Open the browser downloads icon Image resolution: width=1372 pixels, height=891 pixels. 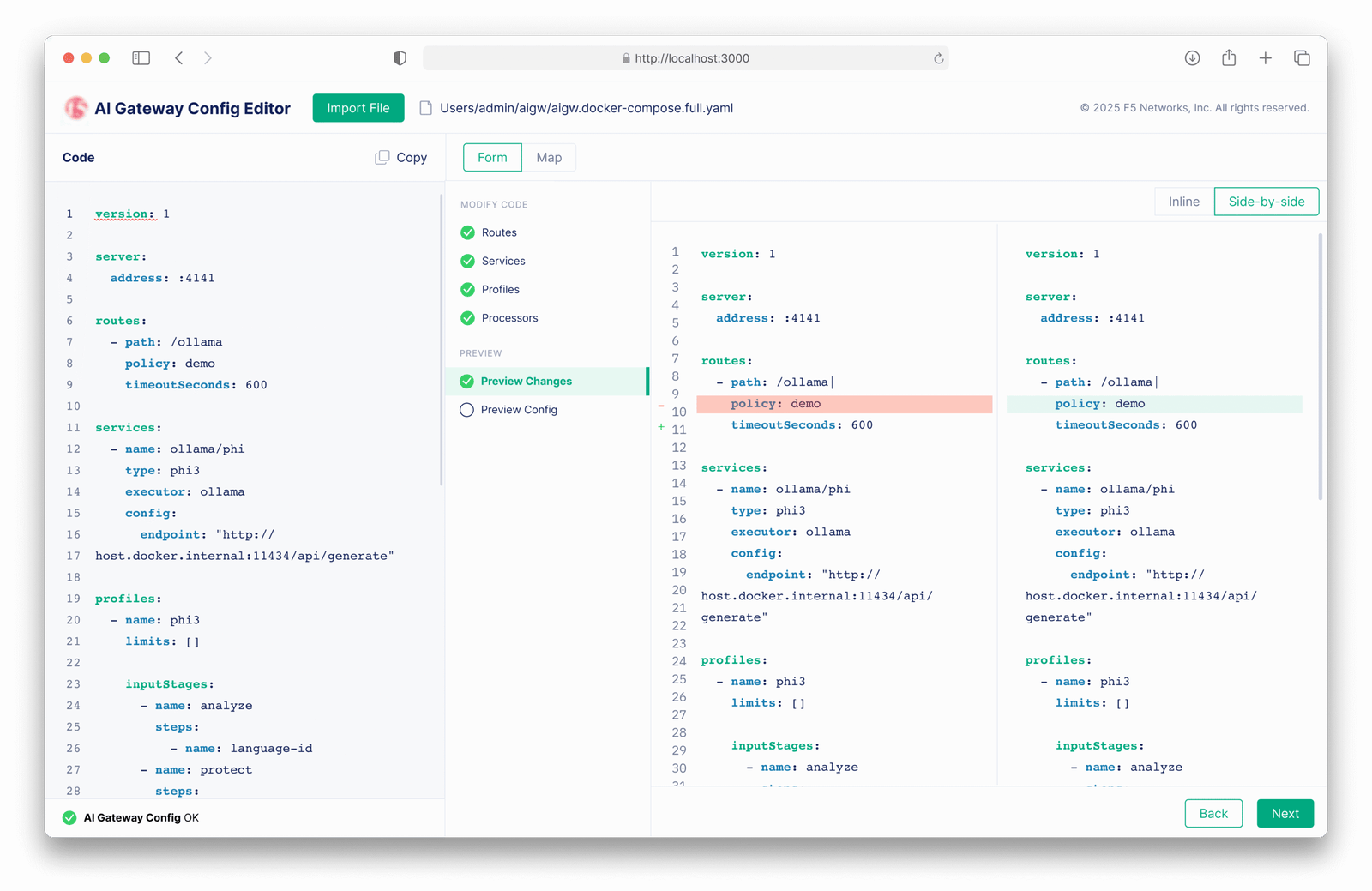[x=1192, y=58]
